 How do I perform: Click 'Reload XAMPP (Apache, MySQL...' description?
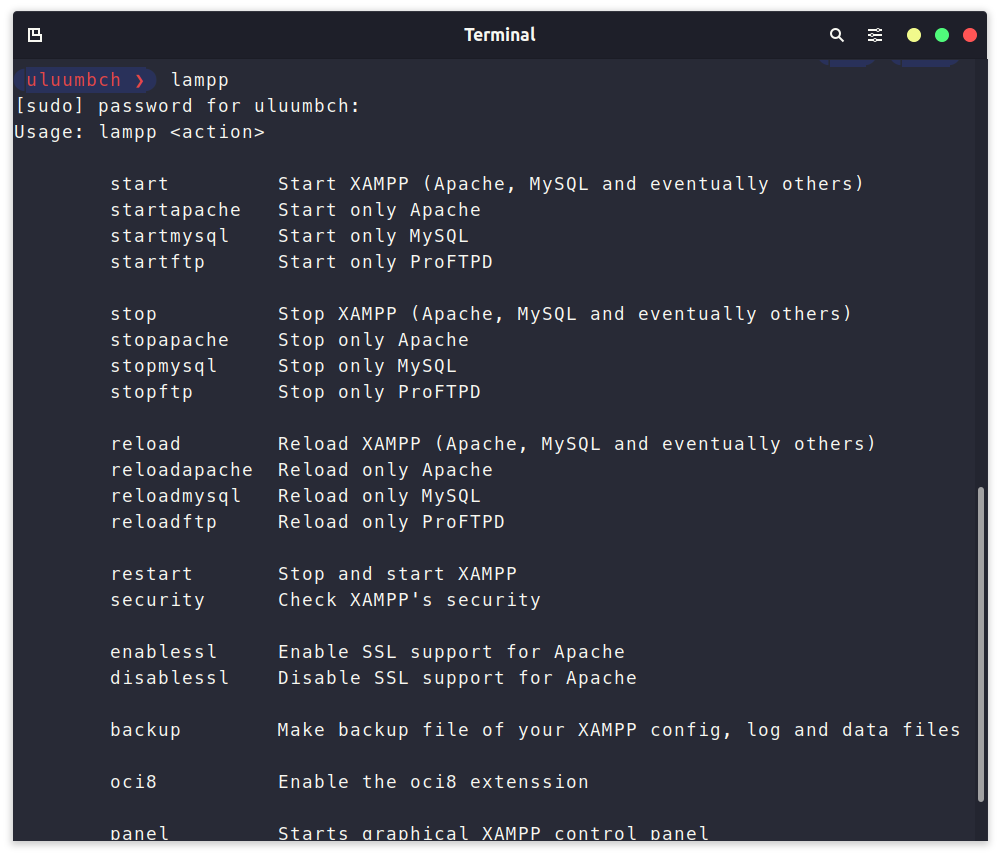pyautogui.click(x=577, y=444)
